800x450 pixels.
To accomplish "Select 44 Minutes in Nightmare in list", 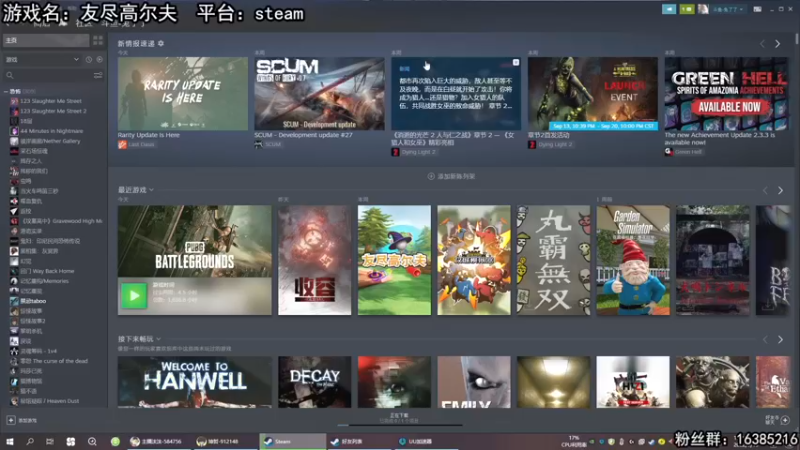I will coord(52,131).
